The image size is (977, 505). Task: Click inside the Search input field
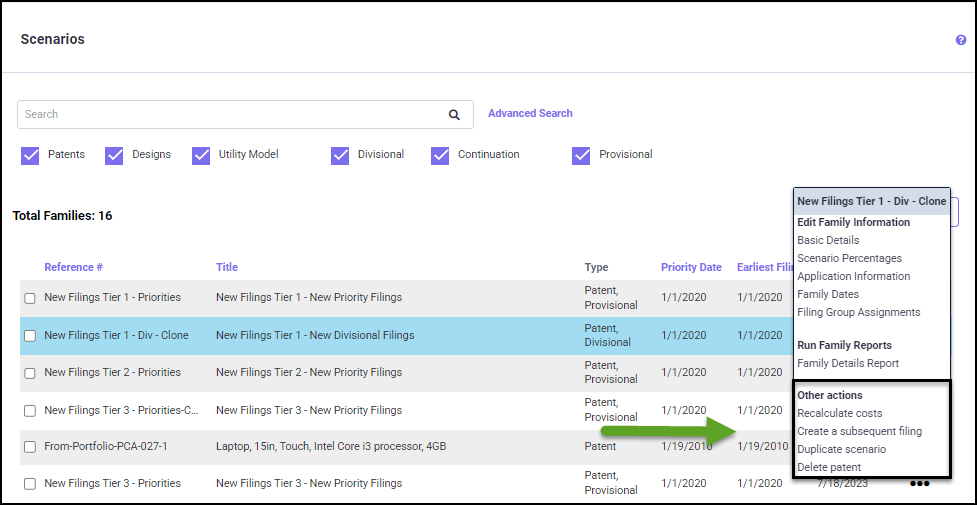pyautogui.click(x=230, y=115)
